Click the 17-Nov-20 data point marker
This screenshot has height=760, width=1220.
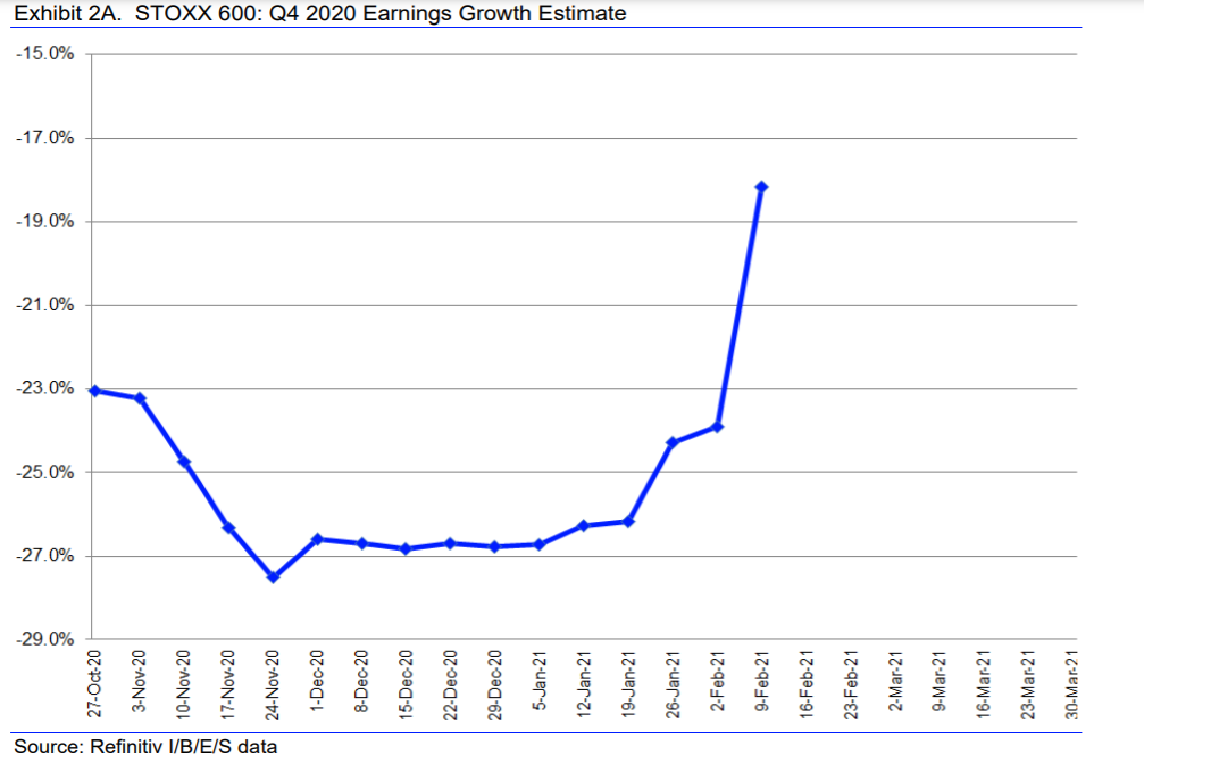228,527
